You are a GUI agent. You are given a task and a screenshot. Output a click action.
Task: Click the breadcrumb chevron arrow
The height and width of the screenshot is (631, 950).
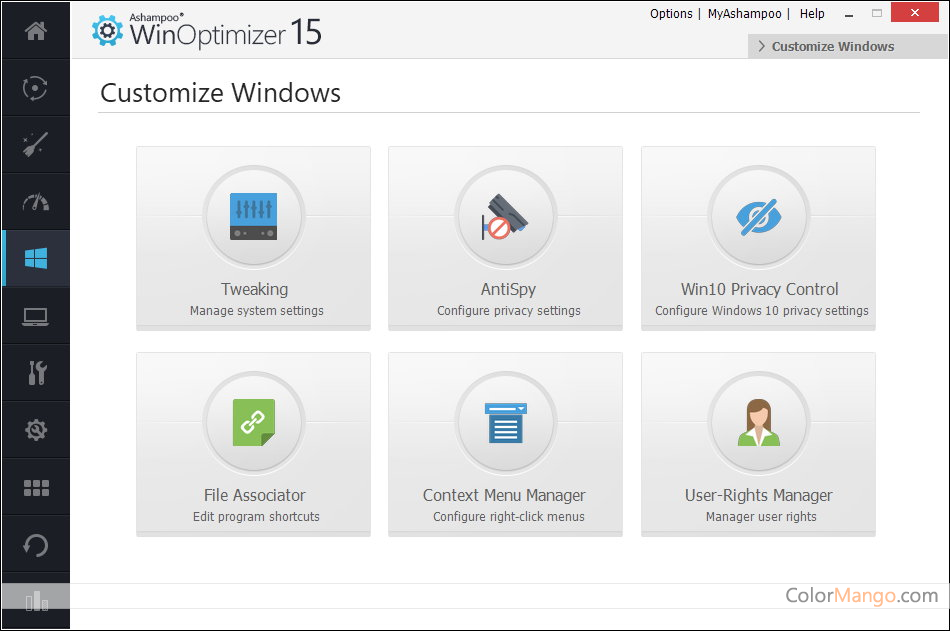[761, 46]
